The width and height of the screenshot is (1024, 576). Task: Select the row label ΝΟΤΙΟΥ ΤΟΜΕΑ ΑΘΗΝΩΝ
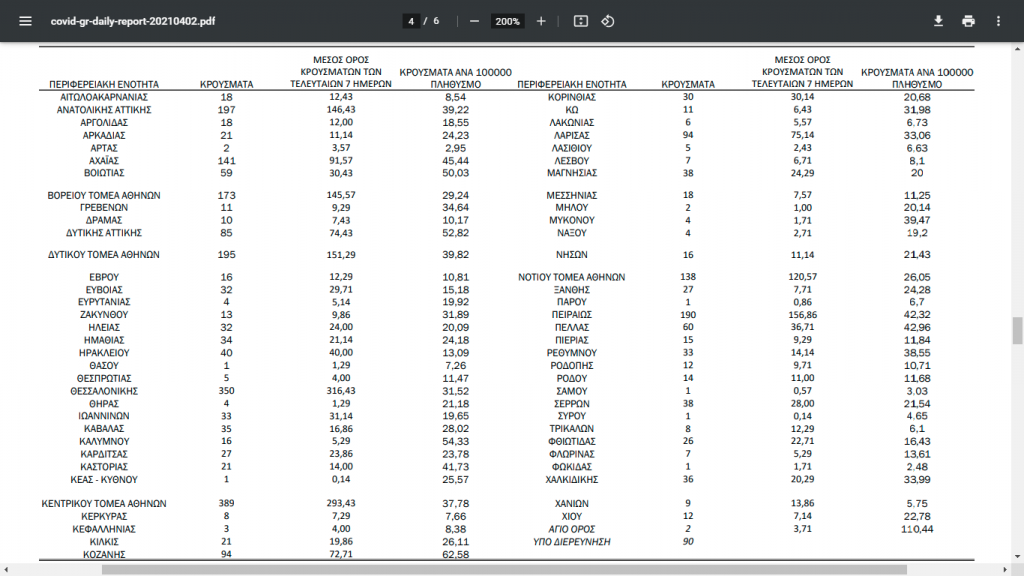pyautogui.click(x=571, y=277)
